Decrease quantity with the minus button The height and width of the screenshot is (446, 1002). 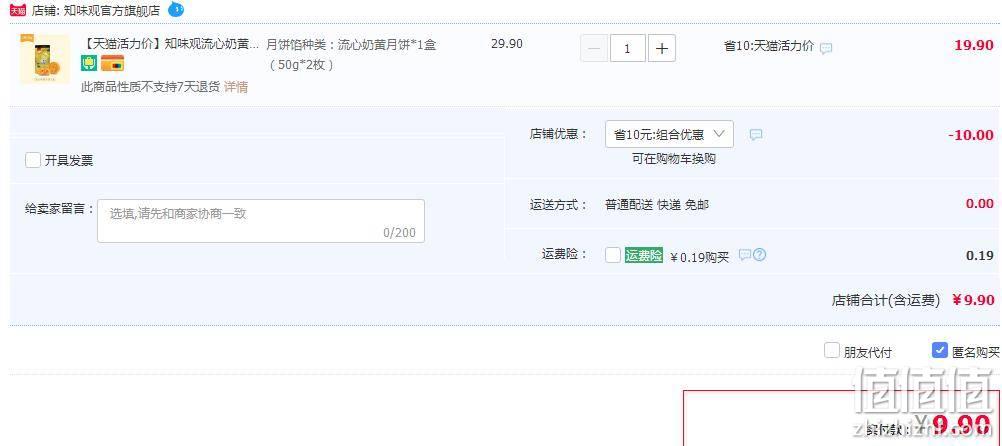point(594,49)
